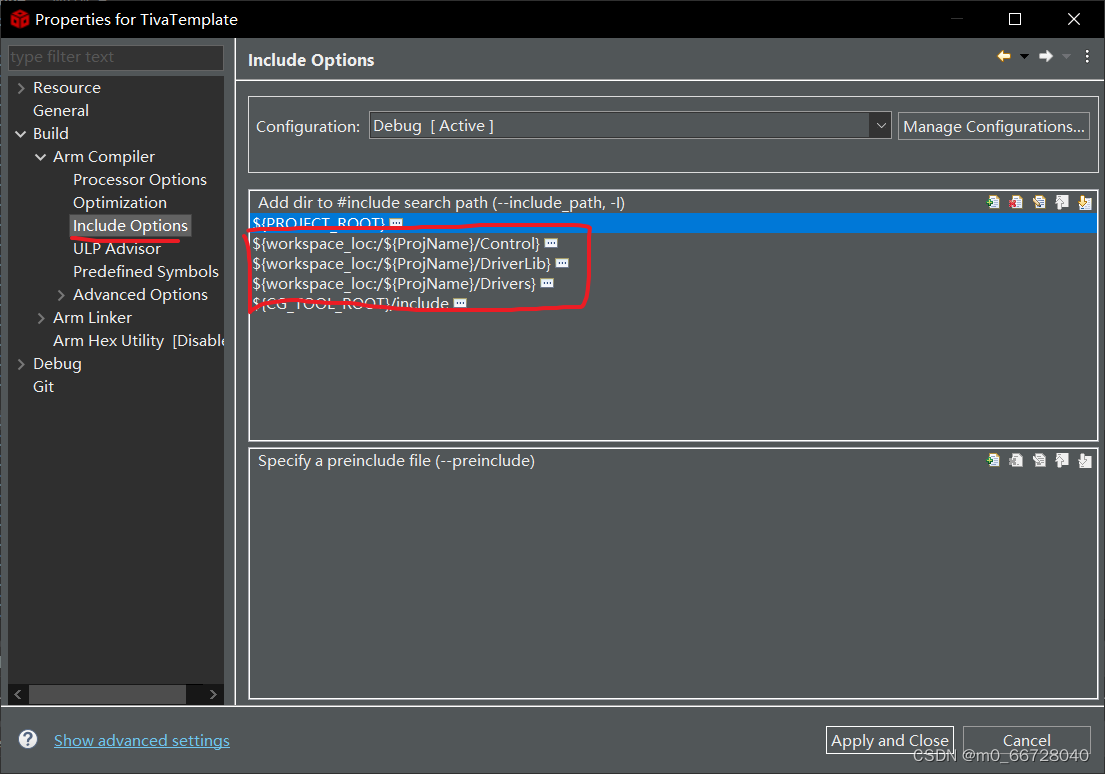
Task: Click Manage Configurations button
Action: click(x=994, y=126)
